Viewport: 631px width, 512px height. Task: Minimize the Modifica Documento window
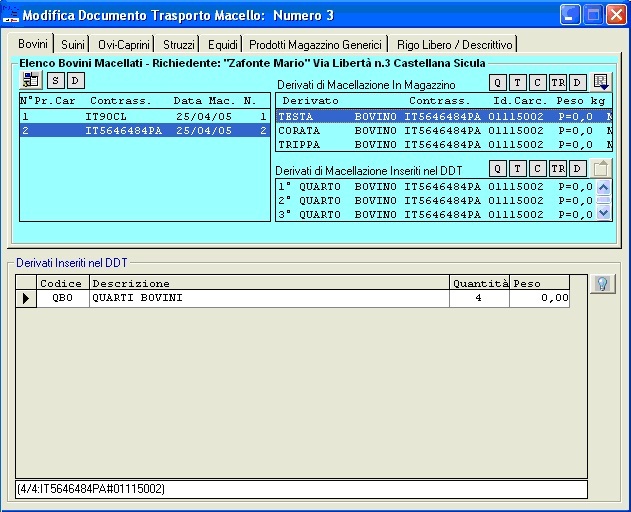pyautogui.click(x=570, y=15)
